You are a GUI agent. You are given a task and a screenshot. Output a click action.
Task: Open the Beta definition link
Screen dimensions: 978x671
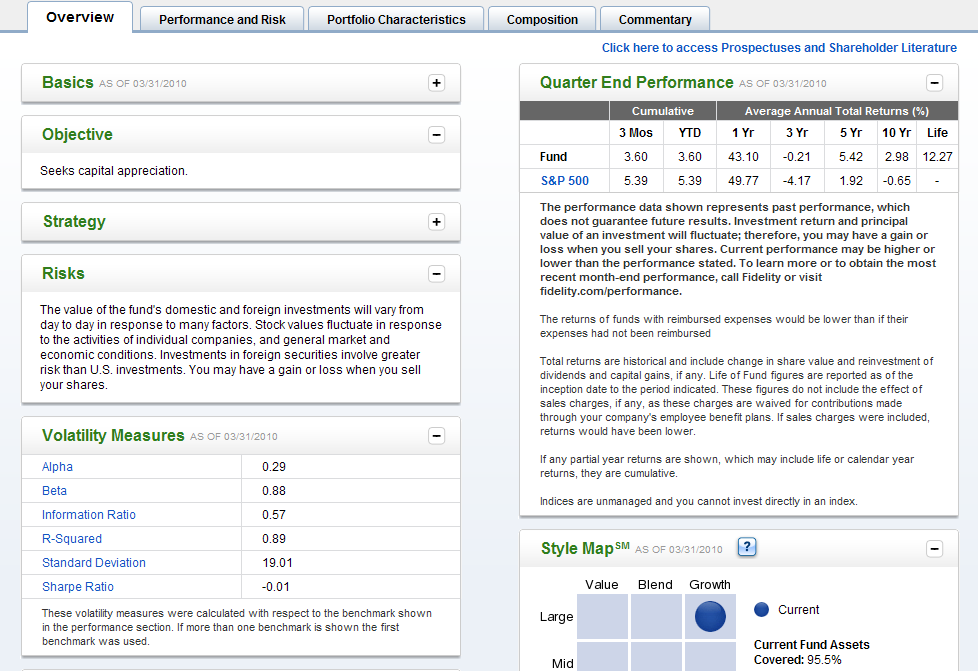click(x=55, y=491)
